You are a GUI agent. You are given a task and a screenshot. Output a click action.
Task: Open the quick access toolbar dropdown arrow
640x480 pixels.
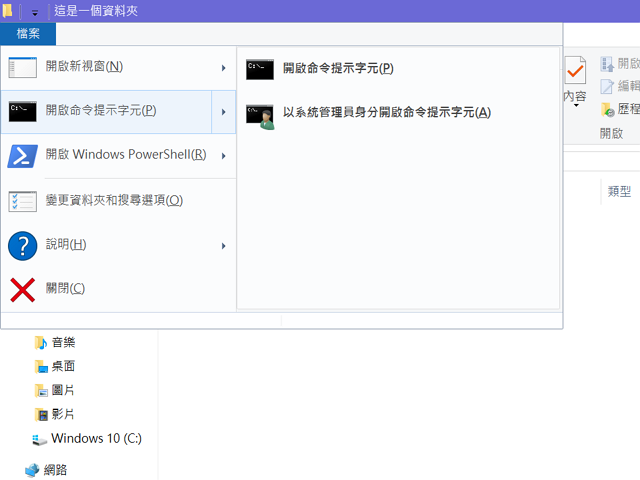(x=35, y=13)
